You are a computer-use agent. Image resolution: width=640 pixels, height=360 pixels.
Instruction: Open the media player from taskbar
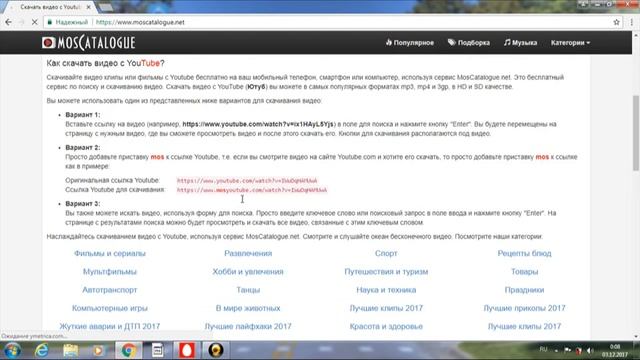click(99, 350)
